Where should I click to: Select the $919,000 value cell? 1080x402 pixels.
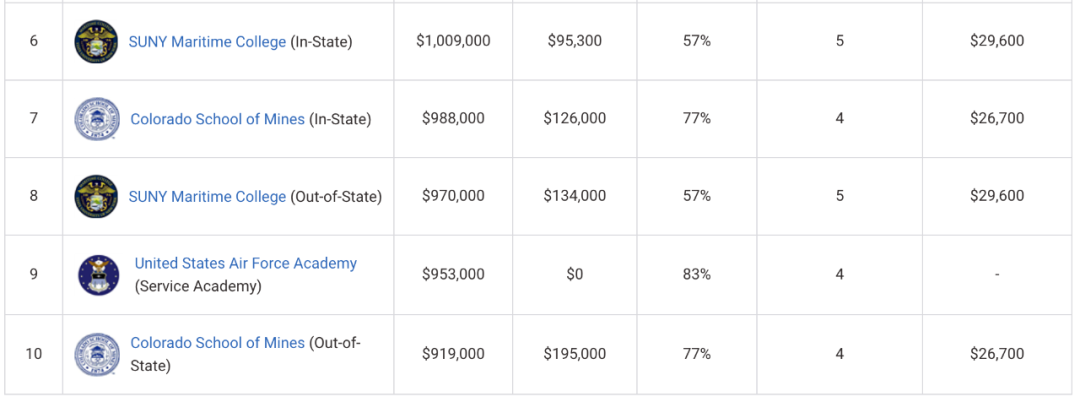453,354
